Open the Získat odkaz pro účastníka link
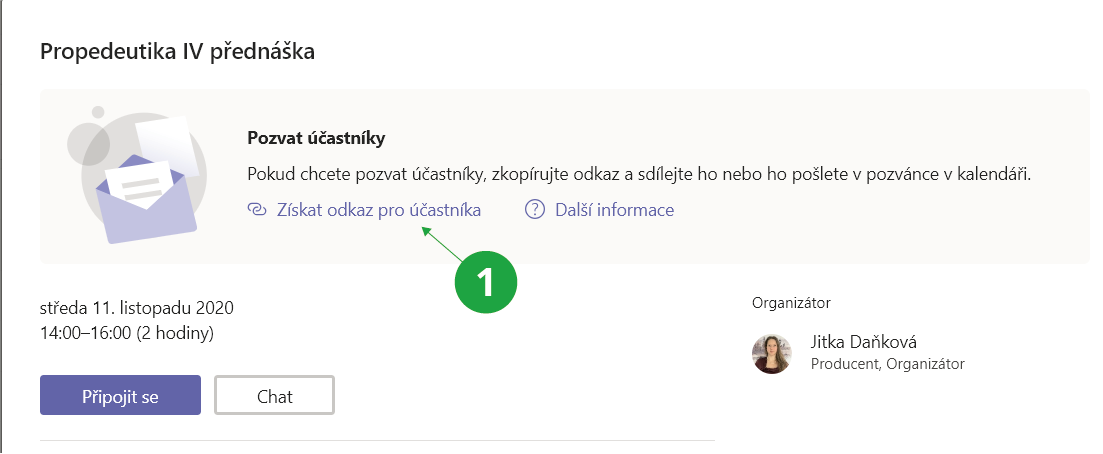The image size is (1103, 454). (x=378, y=210)
